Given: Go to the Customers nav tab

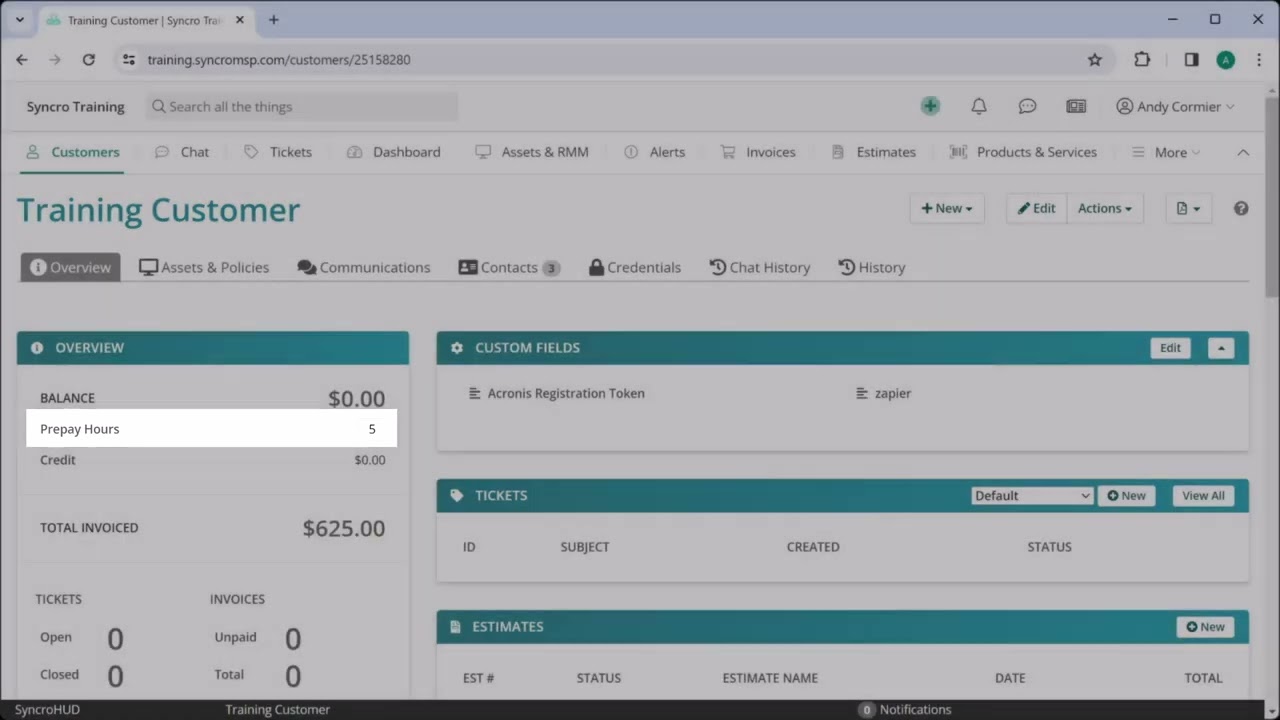Looking at the screenshot, I should [72, 152].
